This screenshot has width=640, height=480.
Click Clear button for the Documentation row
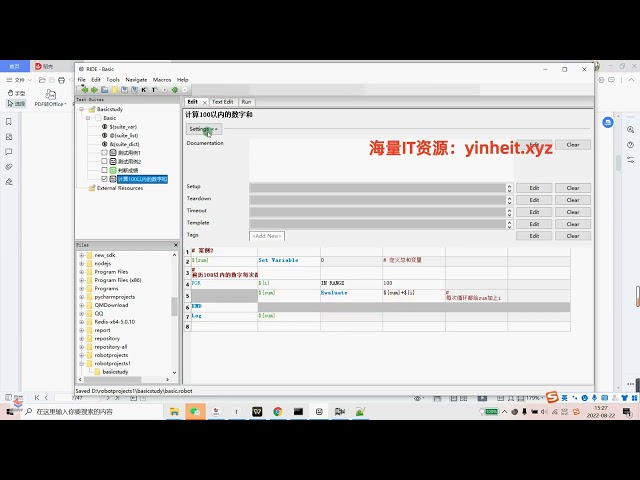click(x=573, y=145)
